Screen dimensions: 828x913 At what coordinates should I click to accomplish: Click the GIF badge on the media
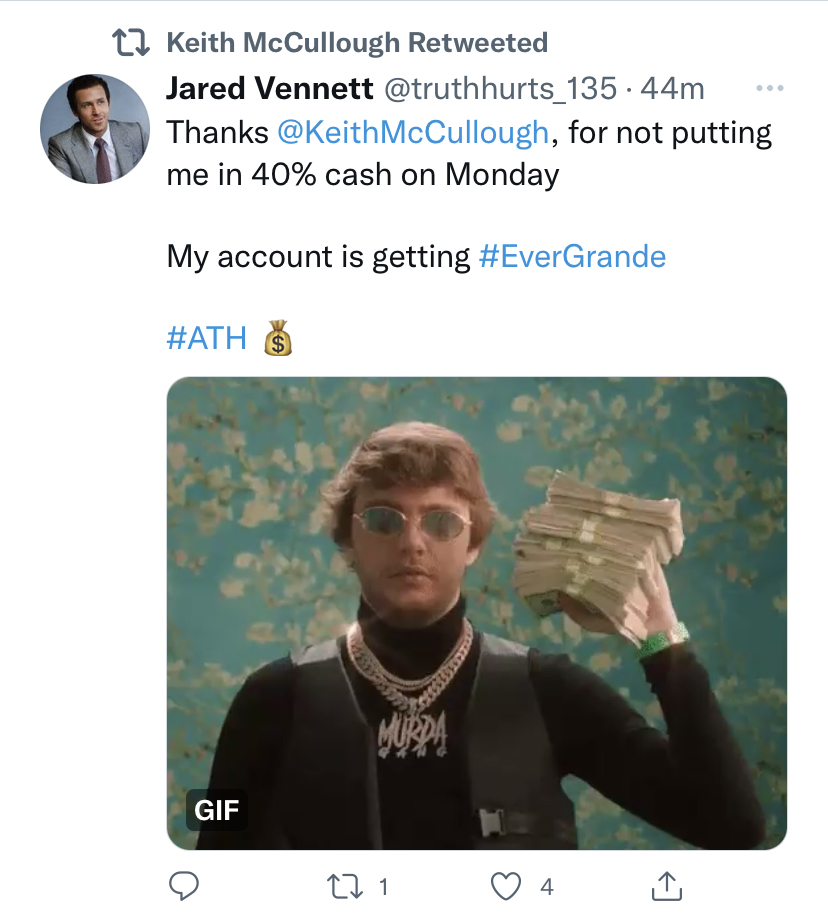click(x=217, y=808)
